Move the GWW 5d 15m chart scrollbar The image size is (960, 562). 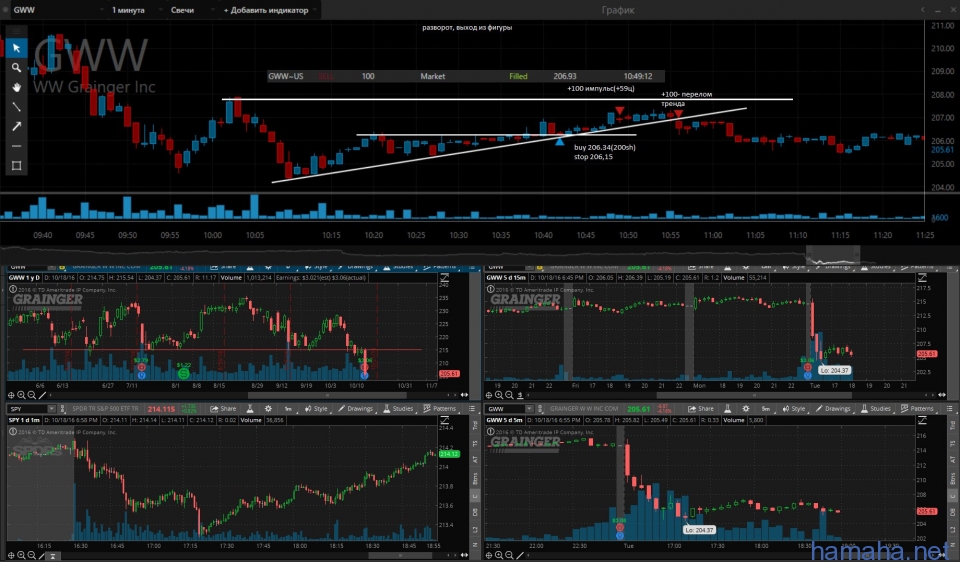pos(754,395)
